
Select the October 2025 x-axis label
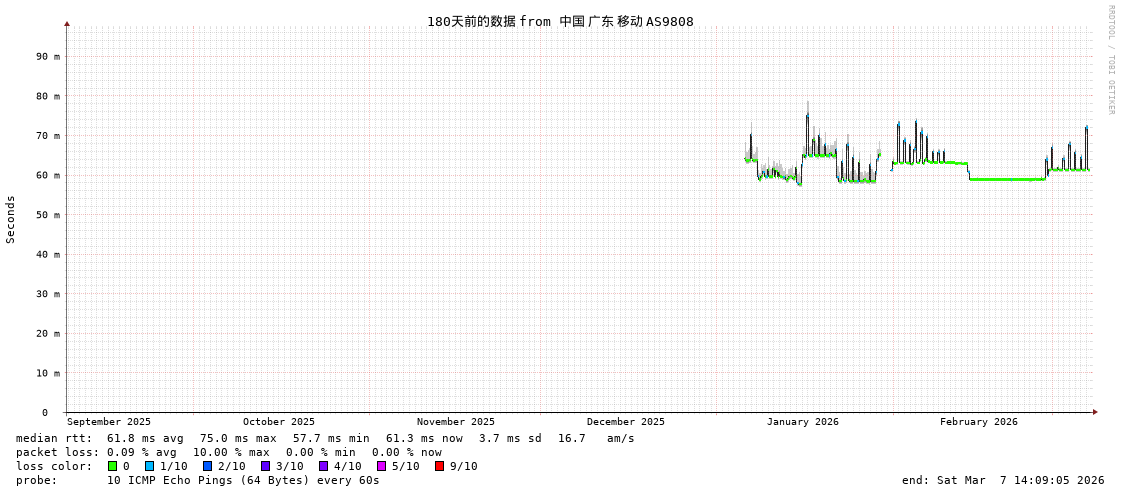coord(278,422)
